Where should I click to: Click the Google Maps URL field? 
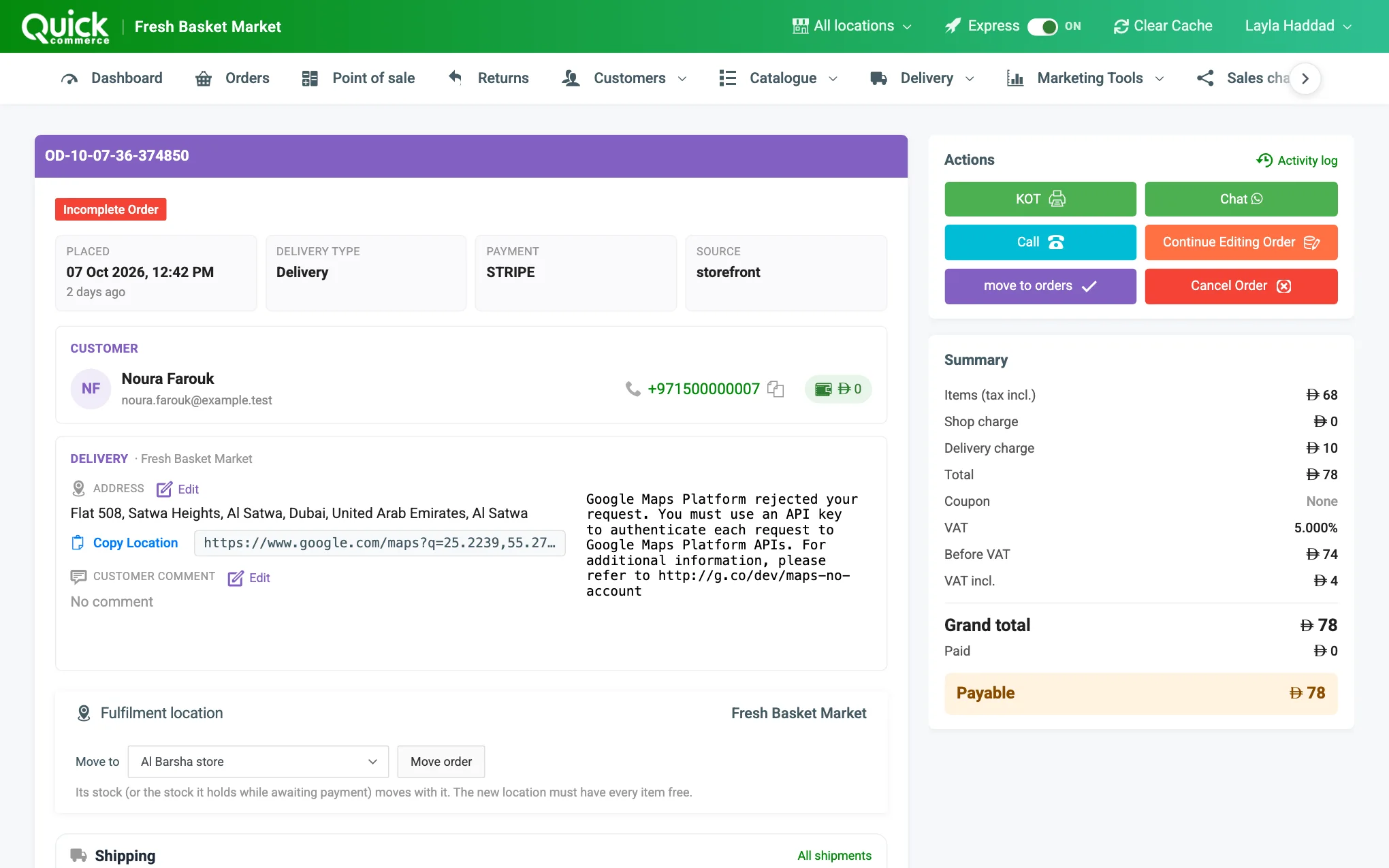tap(379, 543)
